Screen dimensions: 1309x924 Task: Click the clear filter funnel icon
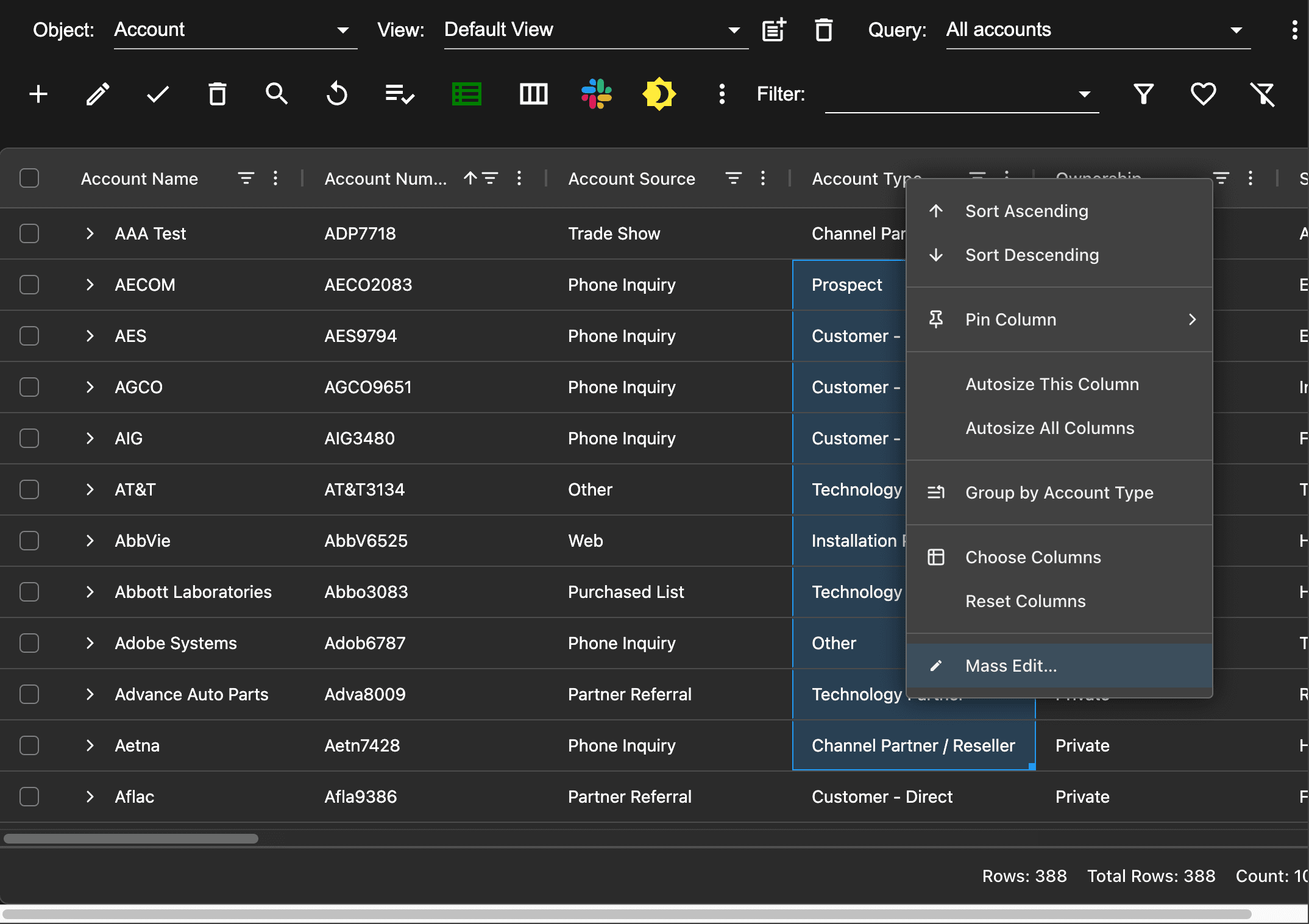(1263, 94)
